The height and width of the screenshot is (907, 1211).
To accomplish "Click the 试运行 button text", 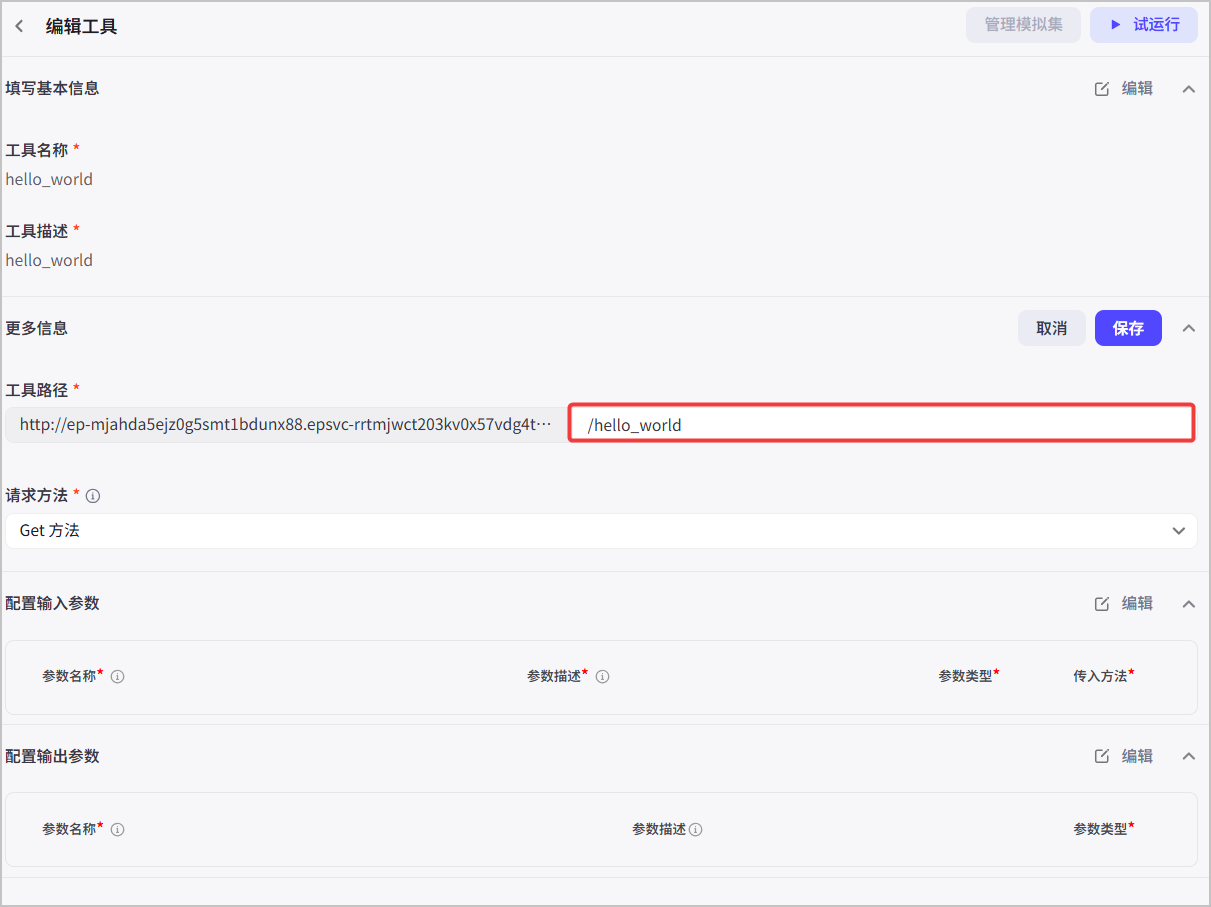I will (x=1156, y=25).
